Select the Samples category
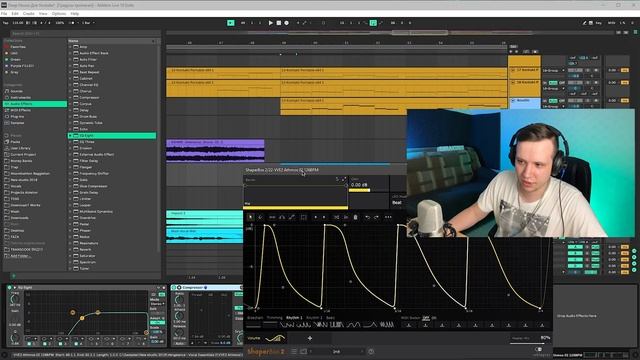640x360 pixels. coord(17,123)
